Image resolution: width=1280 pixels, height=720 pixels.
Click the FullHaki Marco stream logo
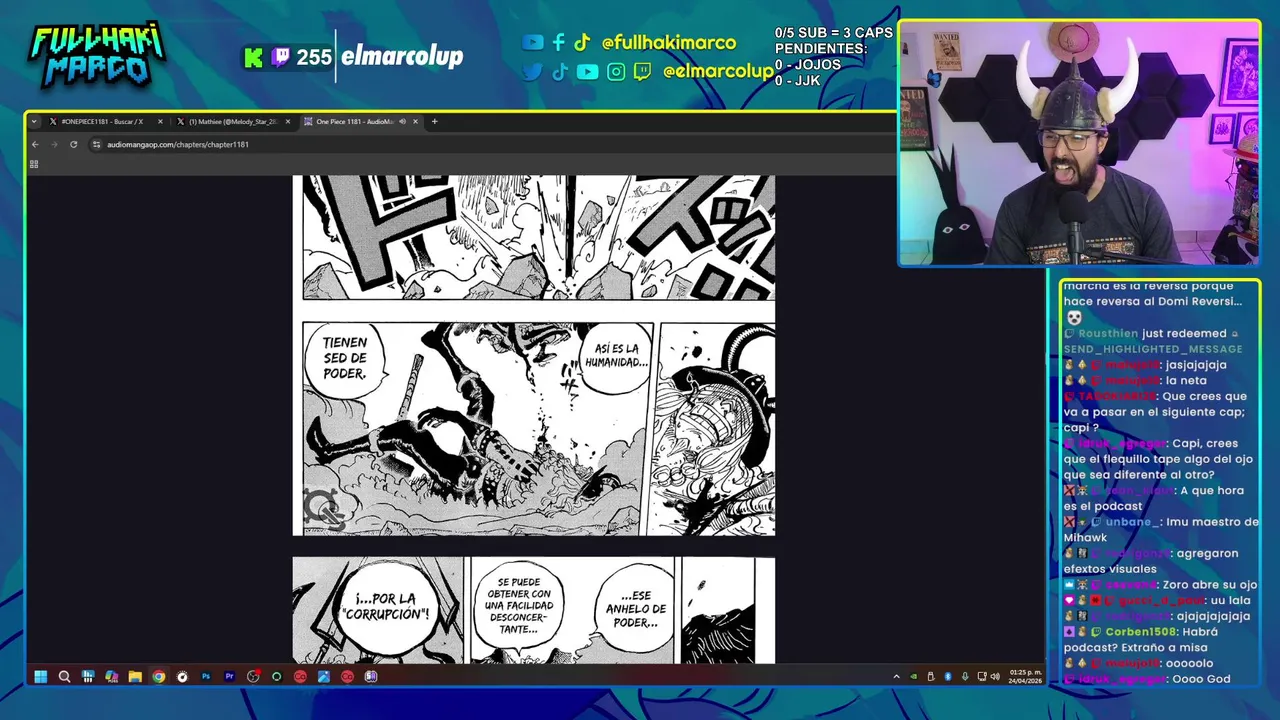tap(96, 56)
